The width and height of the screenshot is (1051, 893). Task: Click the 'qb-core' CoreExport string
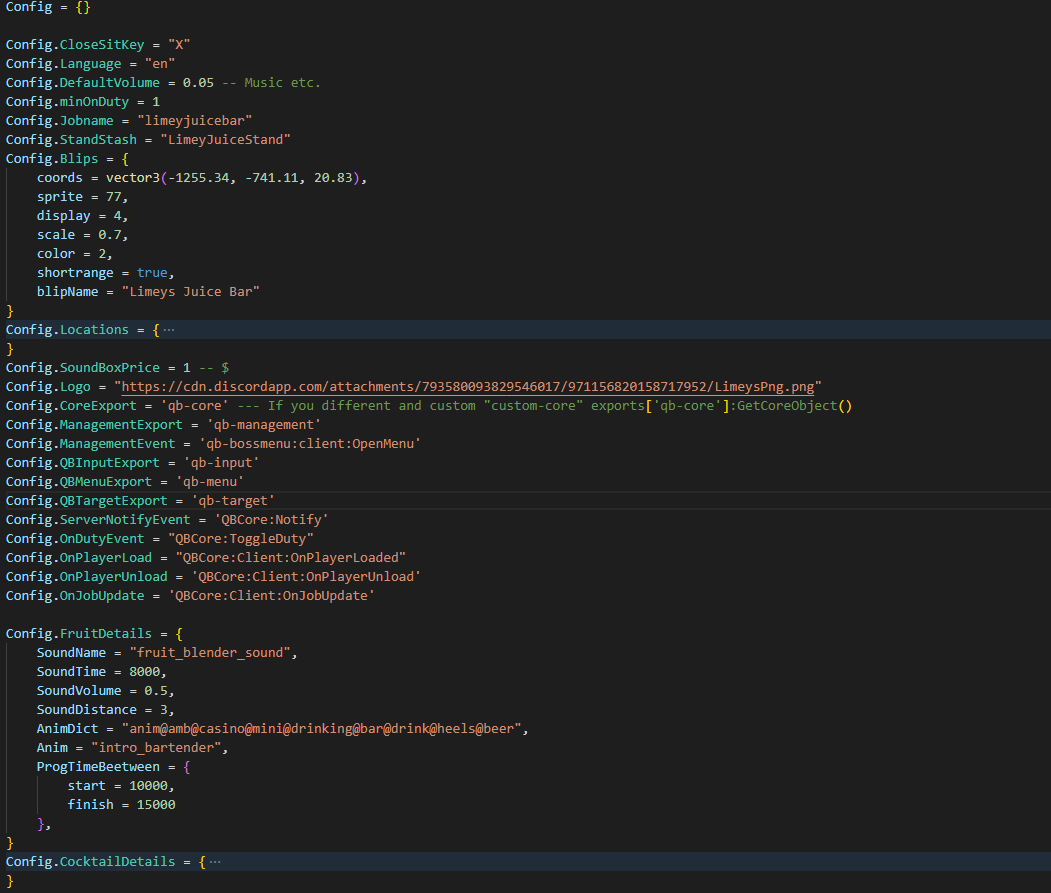pyautogui.click(x=194, y=406)
